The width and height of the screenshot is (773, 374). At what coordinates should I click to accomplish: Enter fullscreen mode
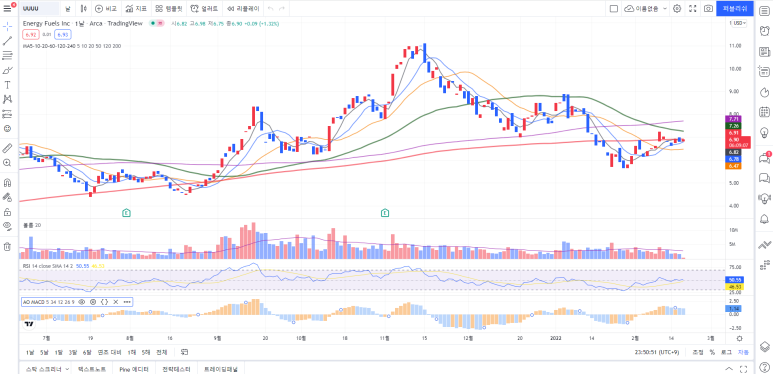point(693,8)
